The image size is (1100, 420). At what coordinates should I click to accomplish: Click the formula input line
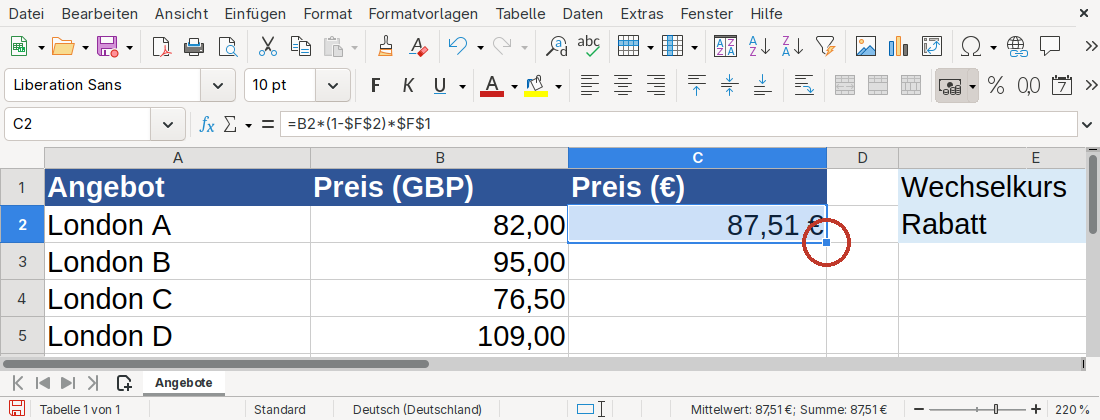click(676, 124)
